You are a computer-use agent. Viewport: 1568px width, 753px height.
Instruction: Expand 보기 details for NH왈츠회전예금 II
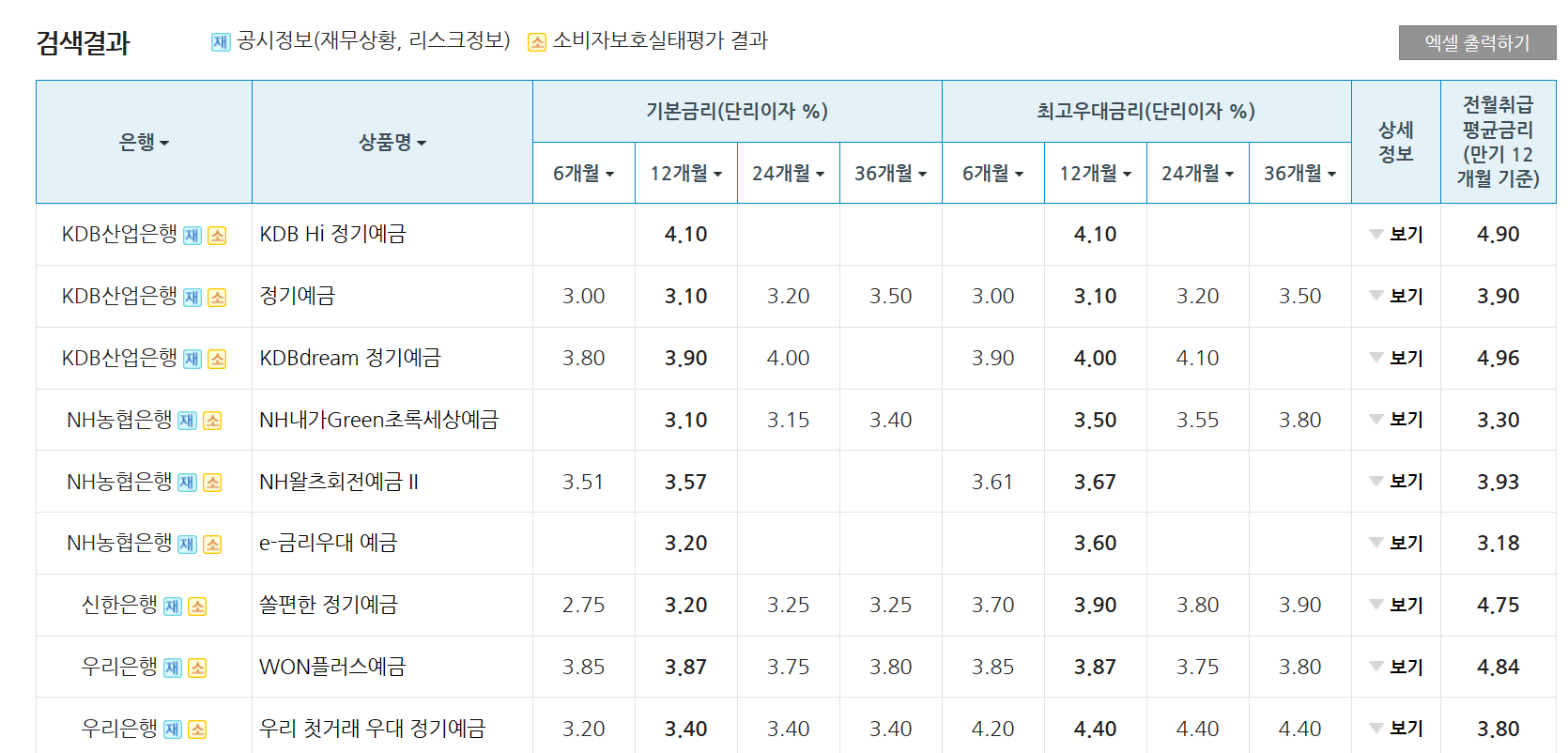1396,482
